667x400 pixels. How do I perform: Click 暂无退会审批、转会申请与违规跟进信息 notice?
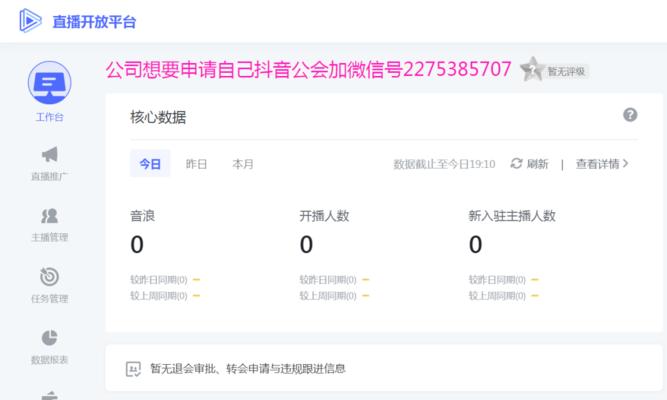click(x=248, y=369)
